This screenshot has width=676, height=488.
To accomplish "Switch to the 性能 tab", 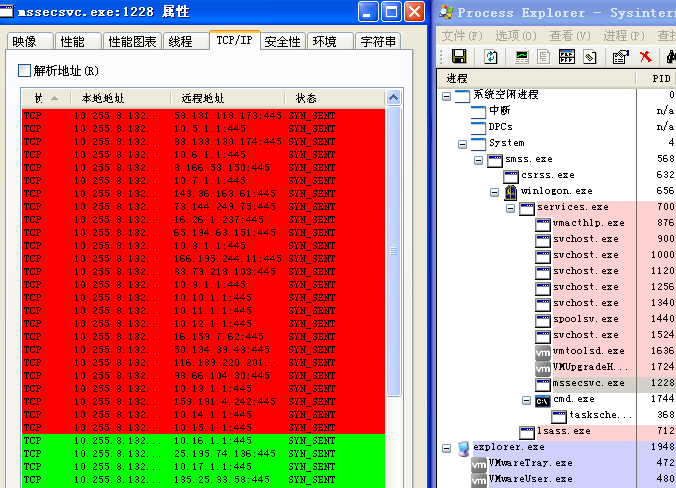I will click(x=78, y=41).
